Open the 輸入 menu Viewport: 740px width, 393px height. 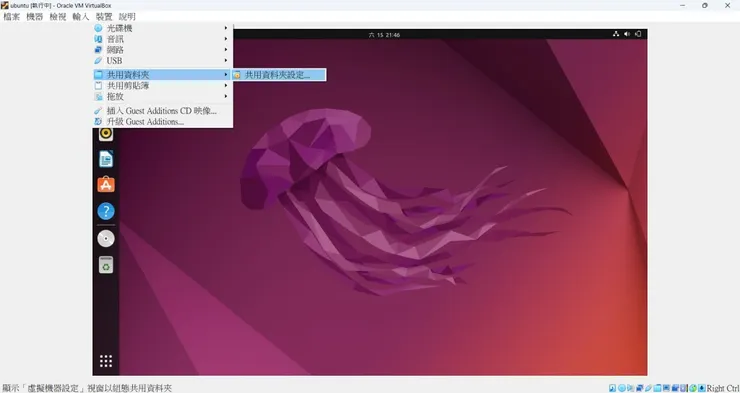click(81, 17)
